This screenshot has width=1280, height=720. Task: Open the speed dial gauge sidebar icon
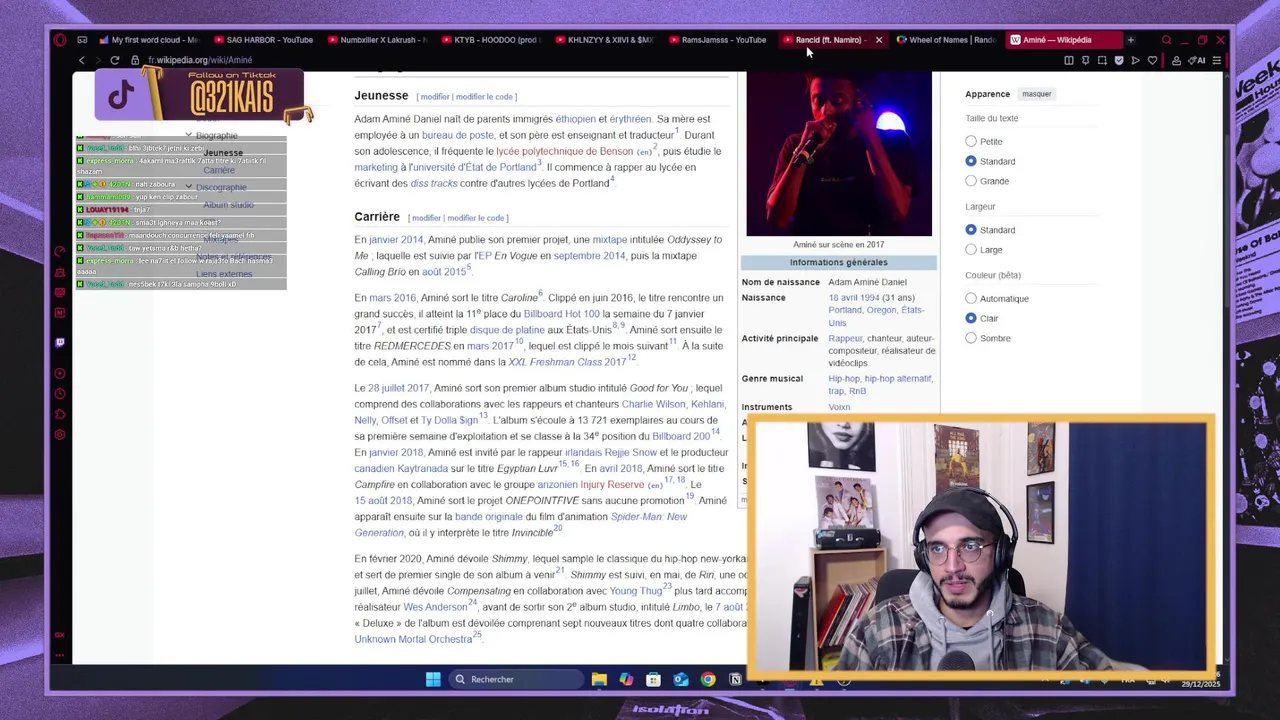60,251
